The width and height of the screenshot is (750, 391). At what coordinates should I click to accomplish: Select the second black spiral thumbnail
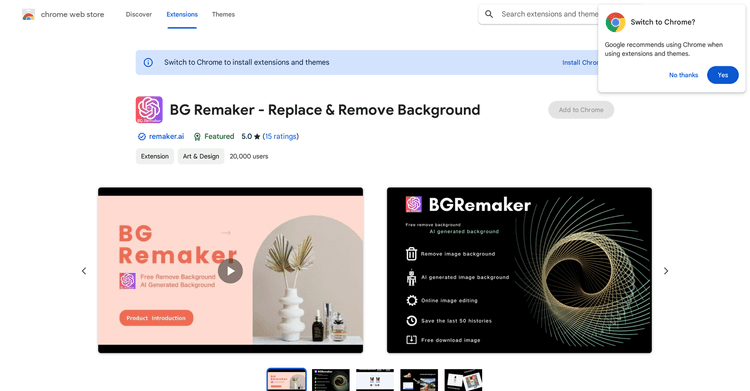pos(331,380)
